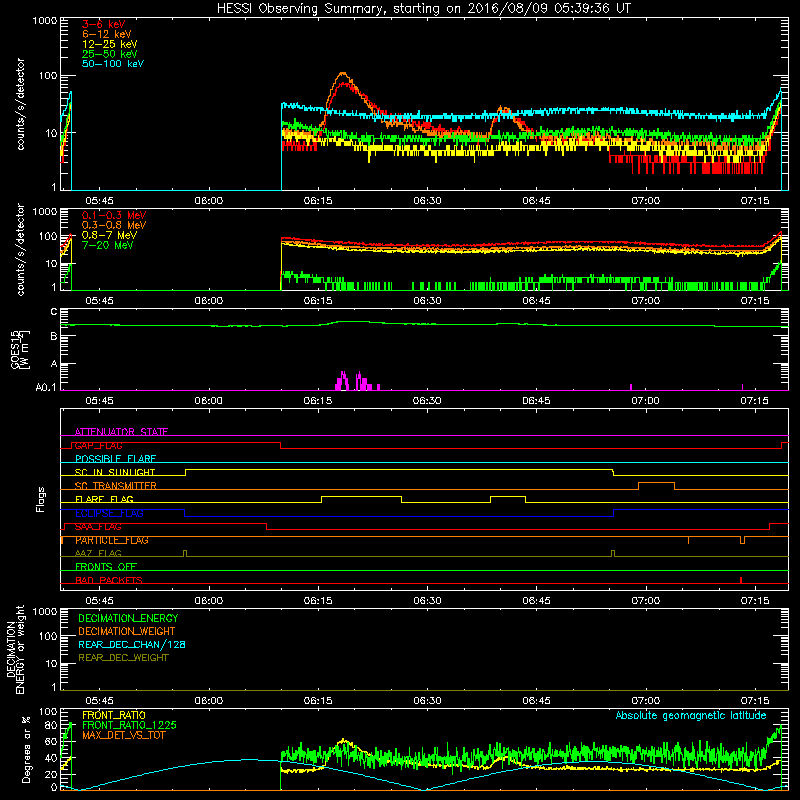Select the ATTENUATOR_STATE flag label

[121, 432]
